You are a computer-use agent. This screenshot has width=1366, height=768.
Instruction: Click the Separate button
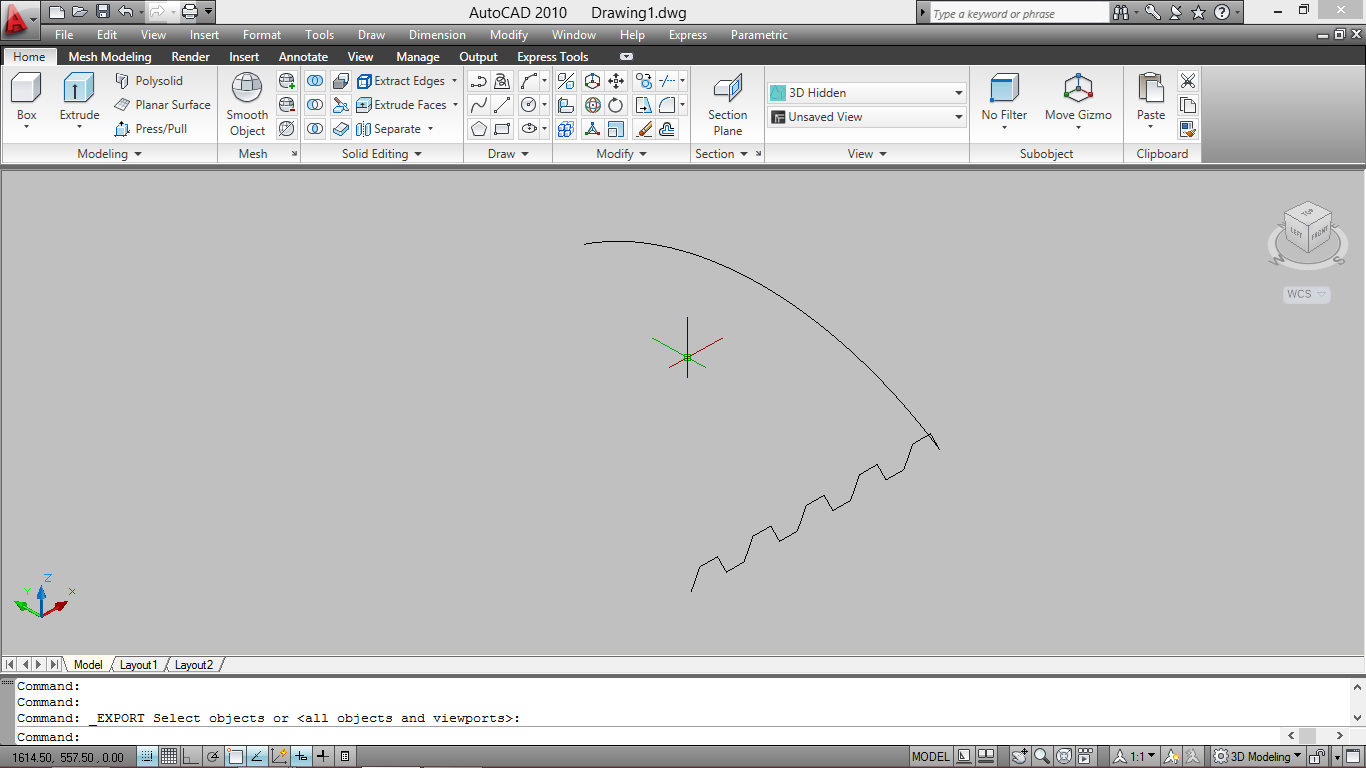(388, 129)
